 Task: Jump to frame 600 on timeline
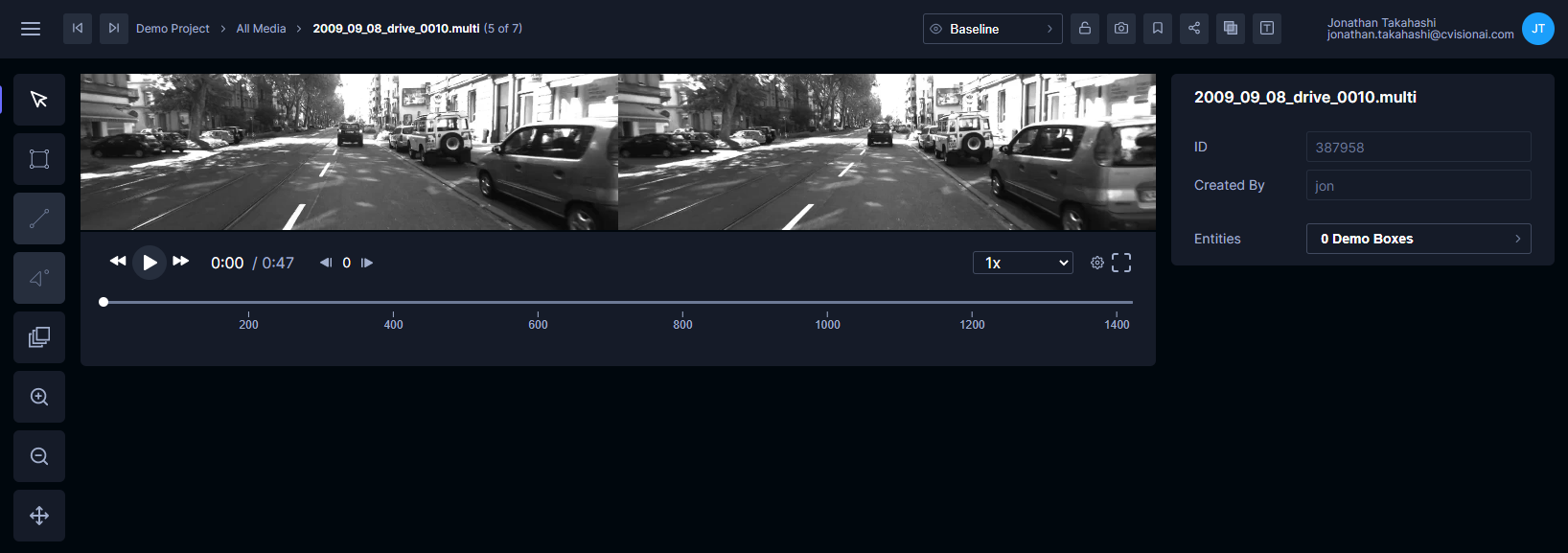click(x=538, y=324)
